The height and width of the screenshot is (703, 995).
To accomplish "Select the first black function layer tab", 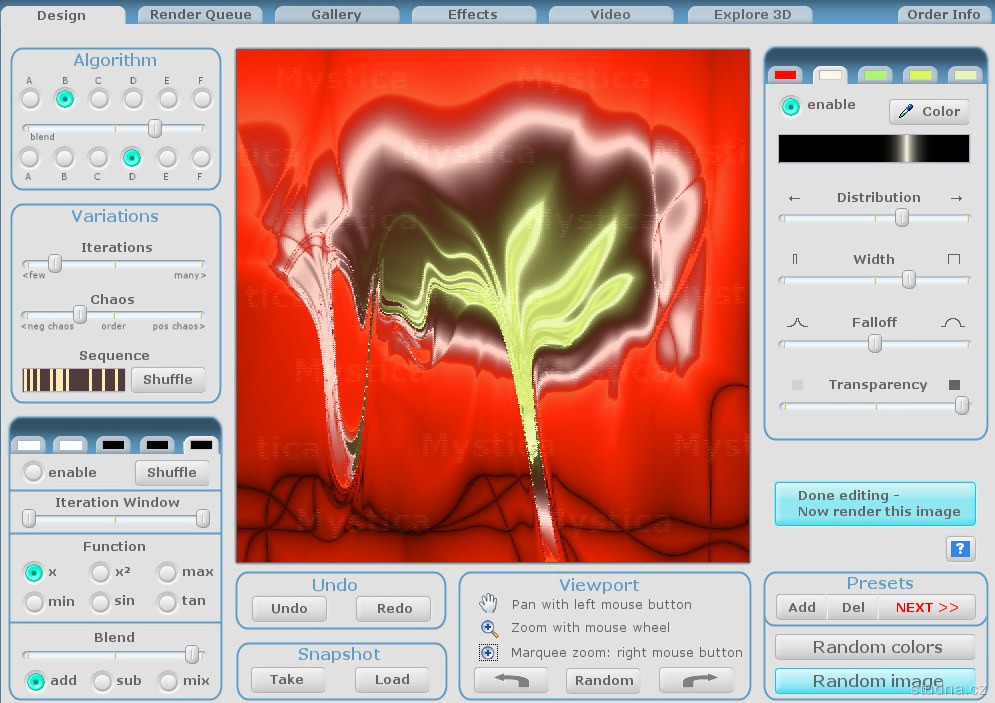I will [x=114, y=445].
